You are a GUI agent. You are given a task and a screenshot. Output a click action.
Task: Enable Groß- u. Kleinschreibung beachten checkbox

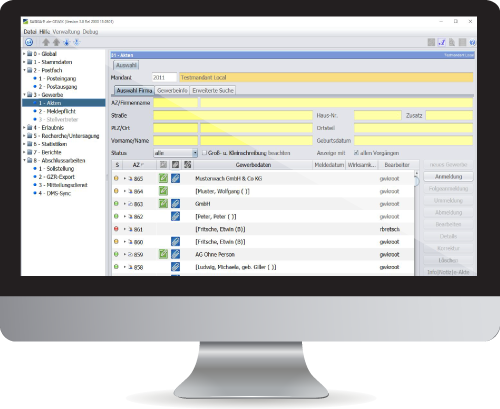point(204,153)
